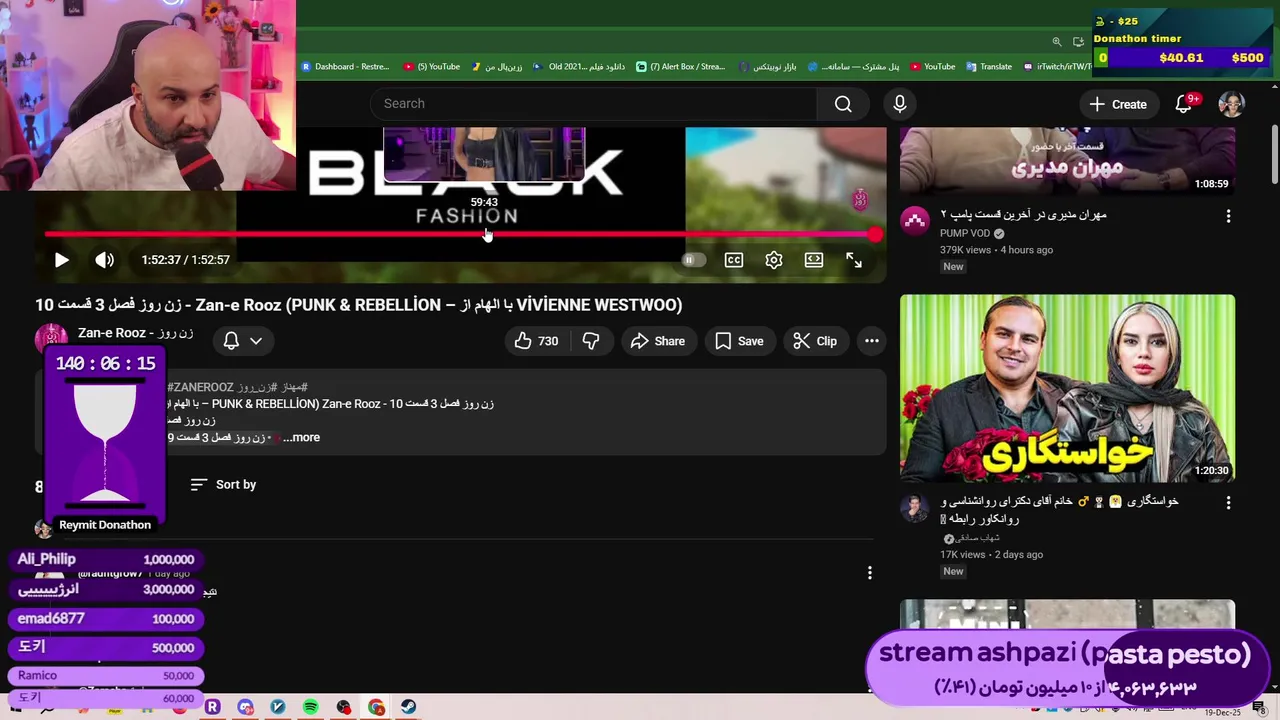The width and height of the screenshot is (1280, 720).
Task: Open the subscription notification bell dropdown
Action: tap(243, 341)
